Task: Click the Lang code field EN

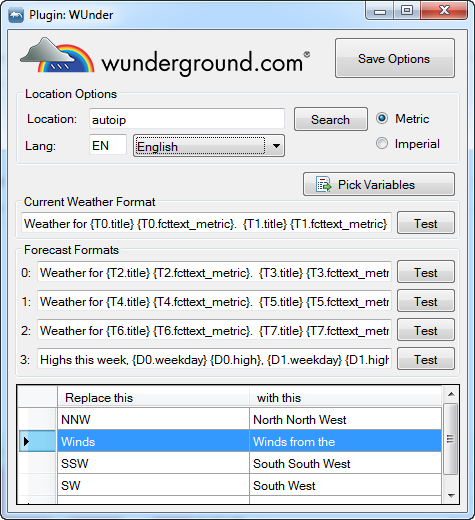Action: tap(108, 145)
